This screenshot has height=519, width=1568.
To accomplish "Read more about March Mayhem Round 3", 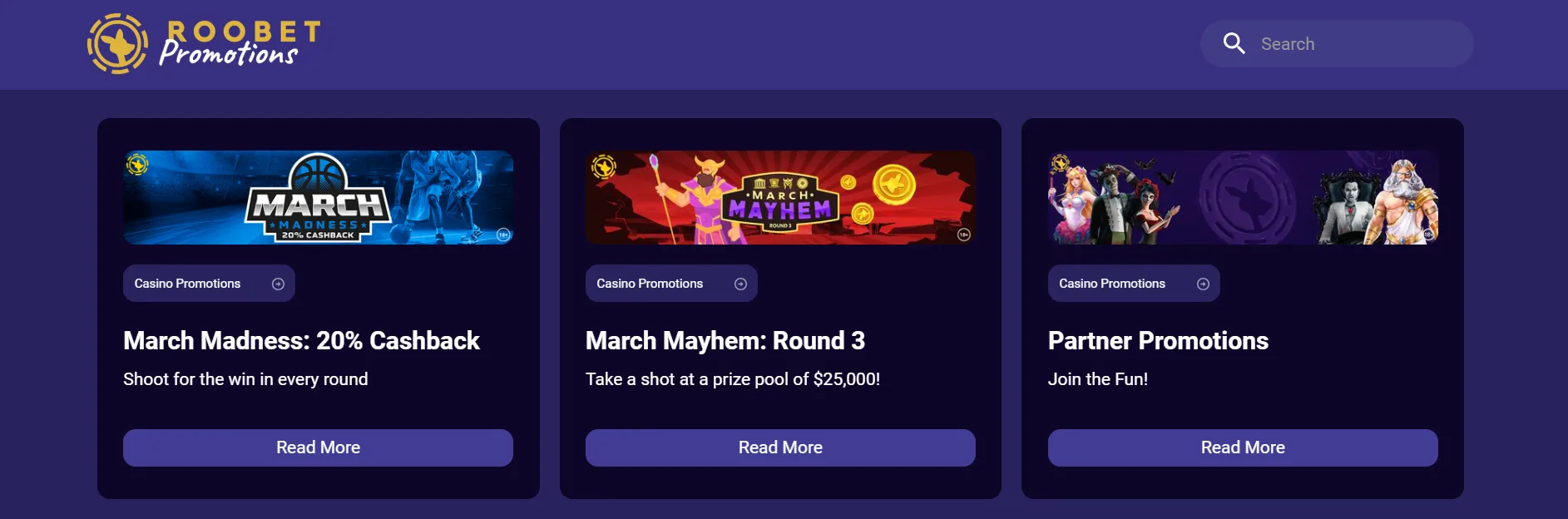I will pyautogui.click(x=780, y=447).
